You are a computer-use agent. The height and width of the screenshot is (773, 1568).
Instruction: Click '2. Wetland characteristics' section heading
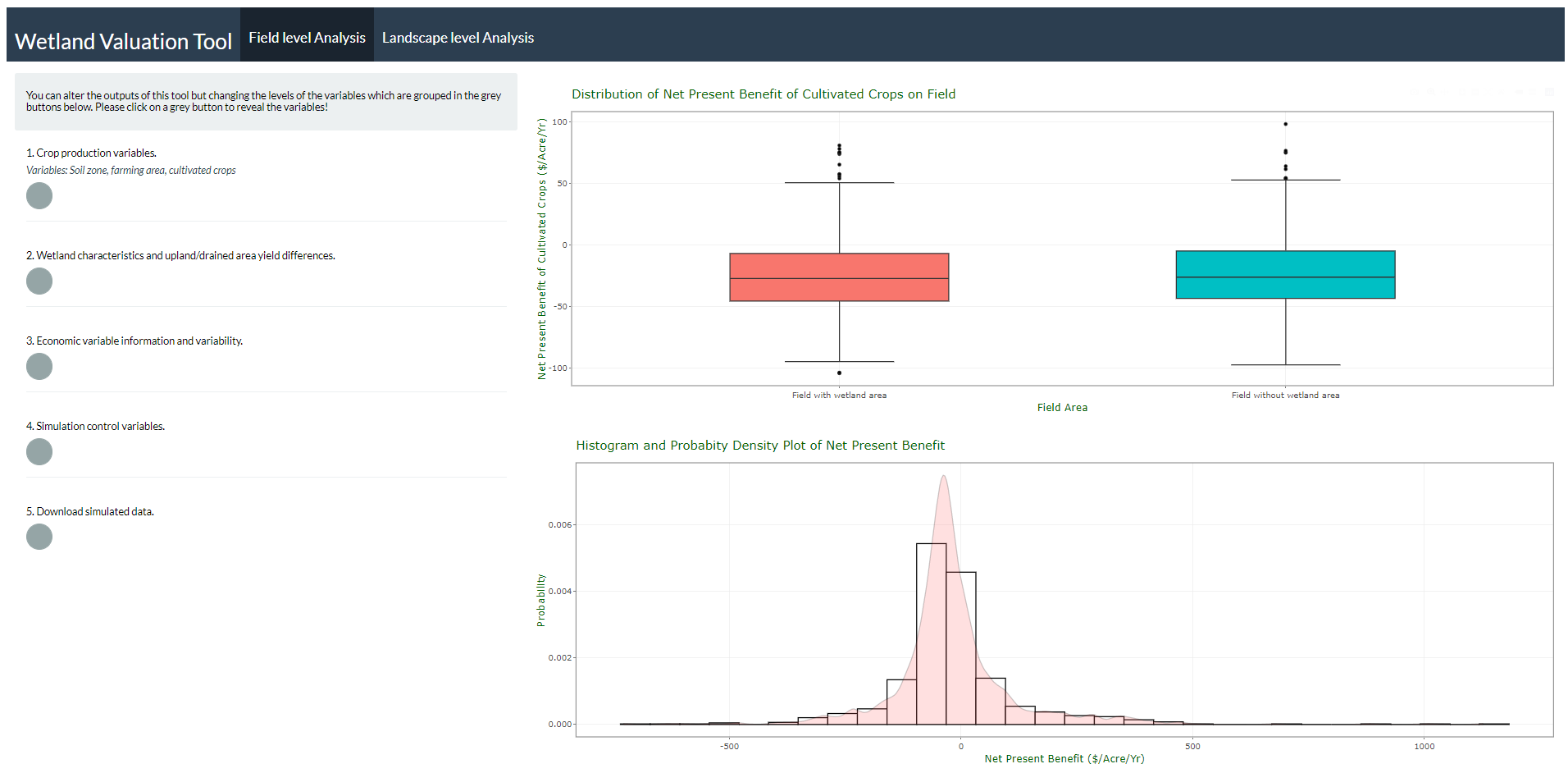[180, 255]
